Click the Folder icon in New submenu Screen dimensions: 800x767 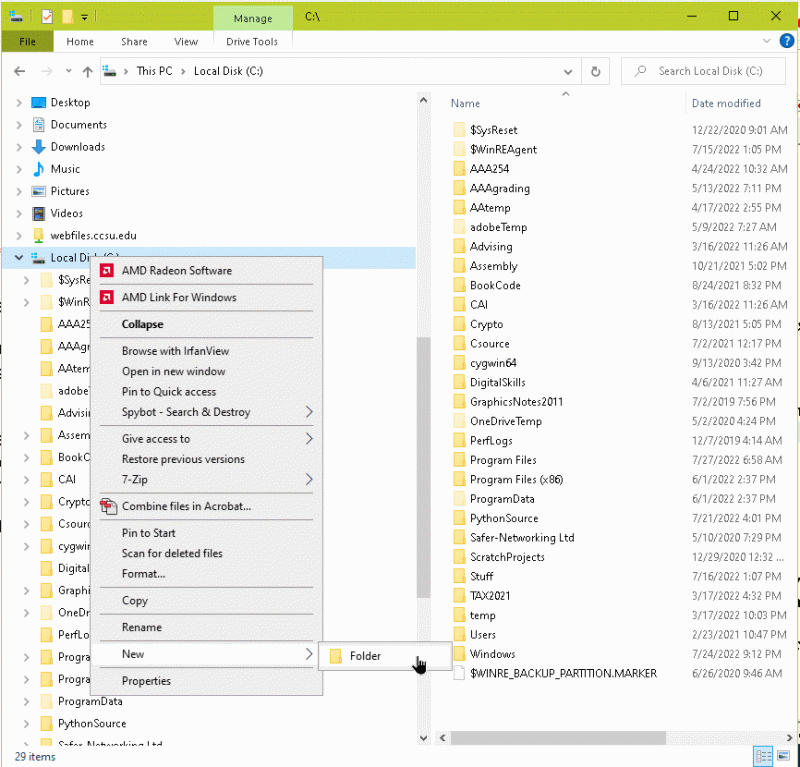pyautogui.click(x=336, y=656)
